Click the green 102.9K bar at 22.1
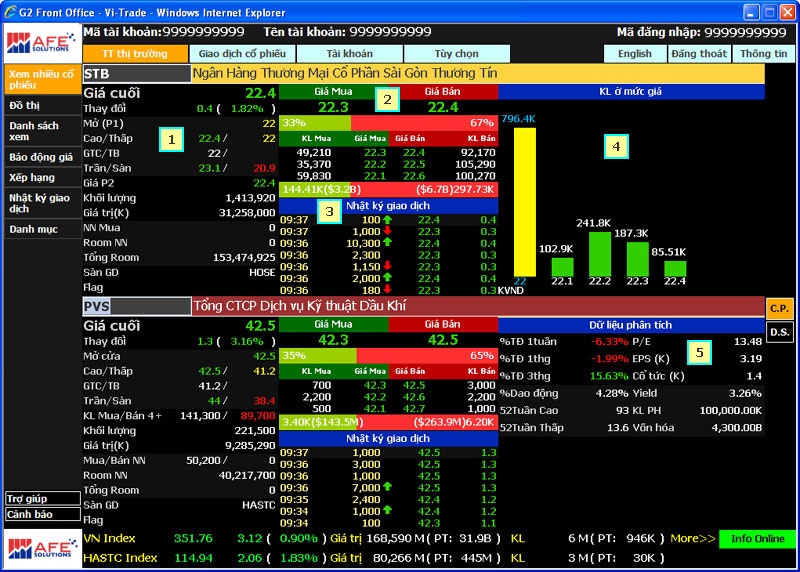 coord(562,267)
